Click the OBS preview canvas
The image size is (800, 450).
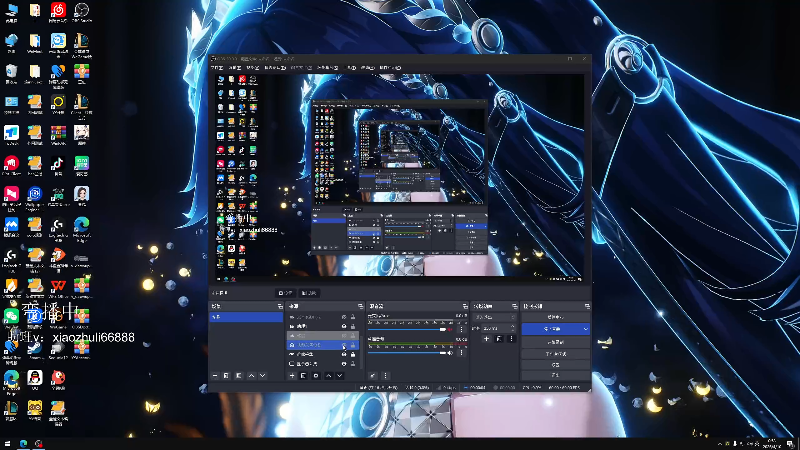coord(399,178)
